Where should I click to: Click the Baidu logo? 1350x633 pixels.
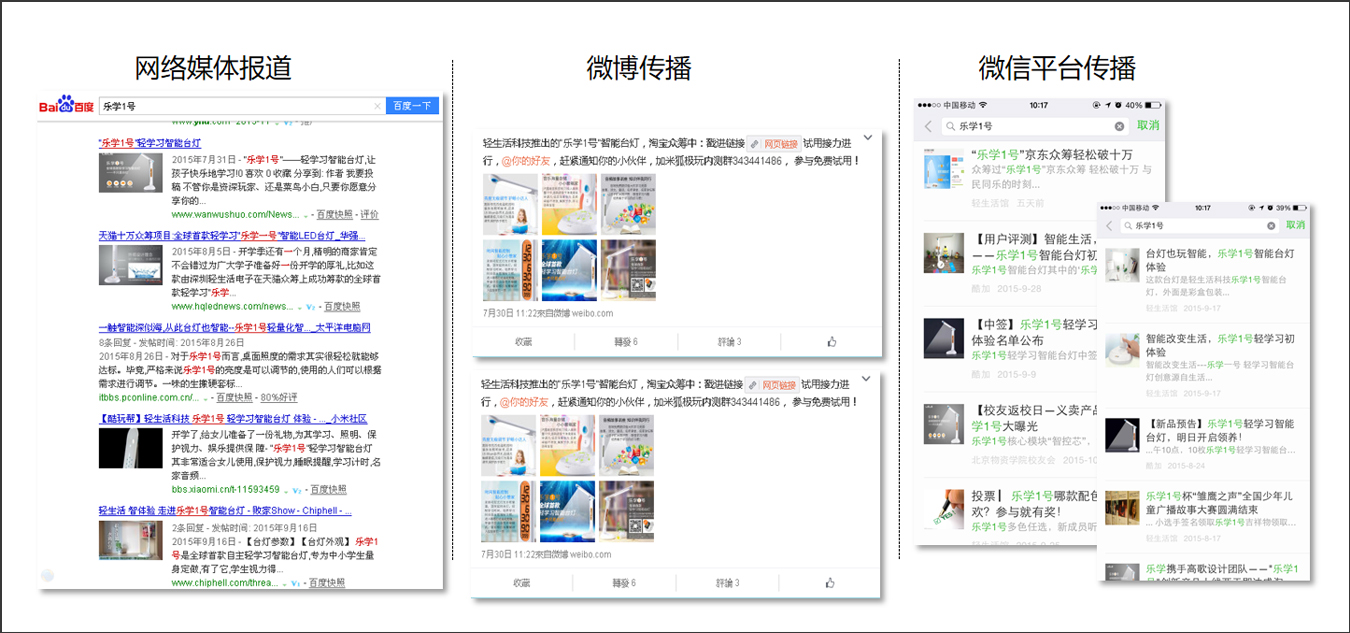(x=66, y=106)
